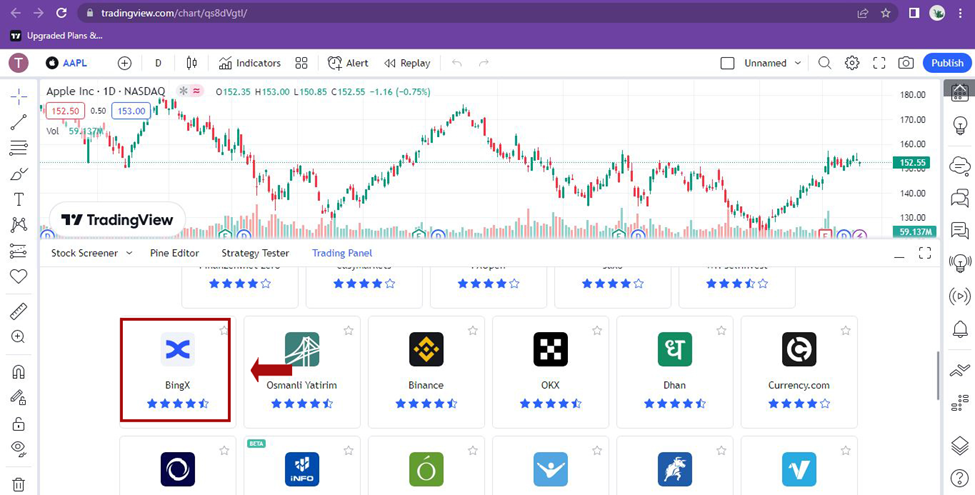Open the candlestick chart type selector
Viewport: 975px width, 495px height.
click(x=192, y=63)
